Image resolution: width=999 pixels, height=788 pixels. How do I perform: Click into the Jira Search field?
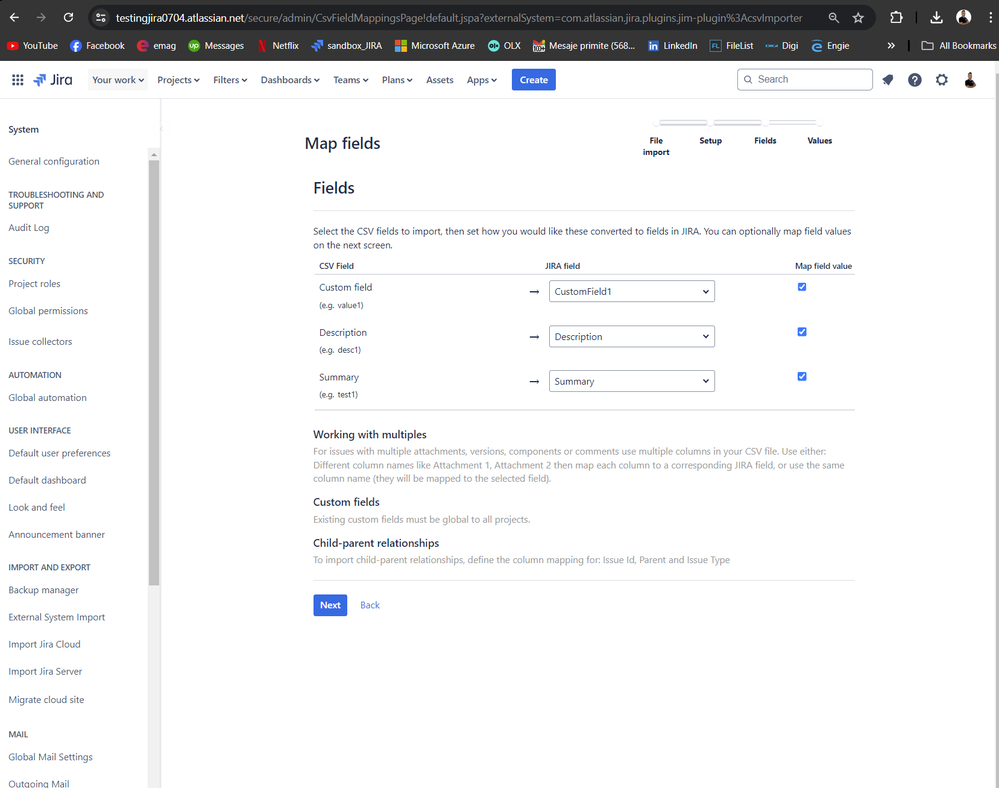[x=805, y=80]
